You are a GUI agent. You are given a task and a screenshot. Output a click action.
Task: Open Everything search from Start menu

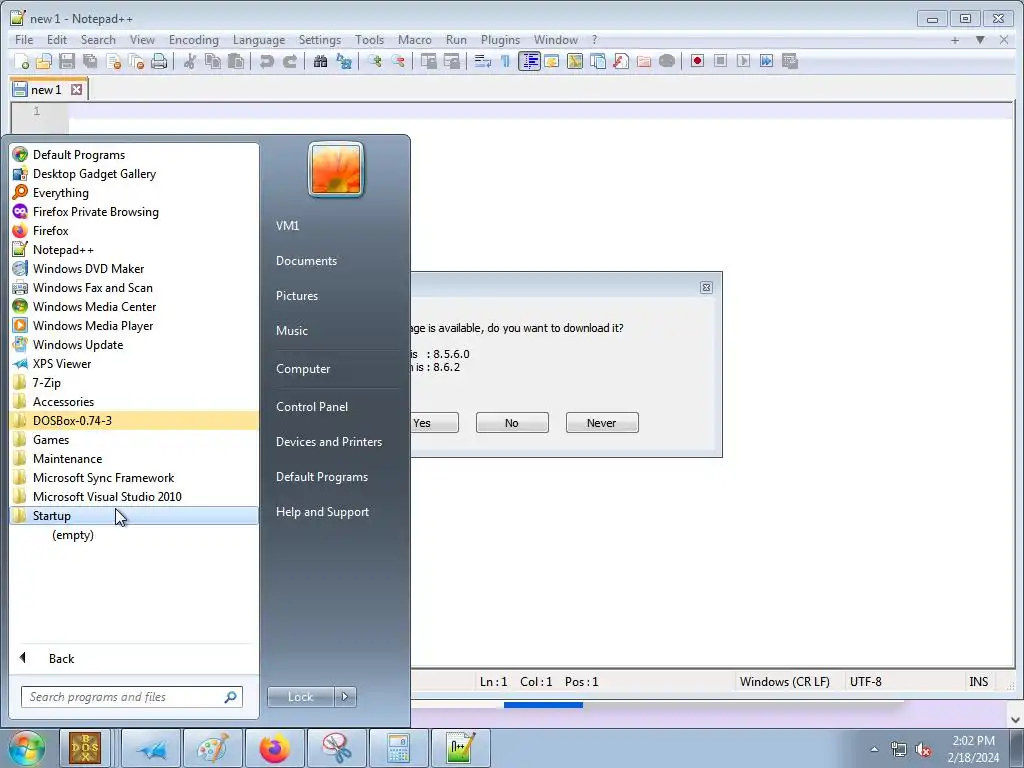134,193
